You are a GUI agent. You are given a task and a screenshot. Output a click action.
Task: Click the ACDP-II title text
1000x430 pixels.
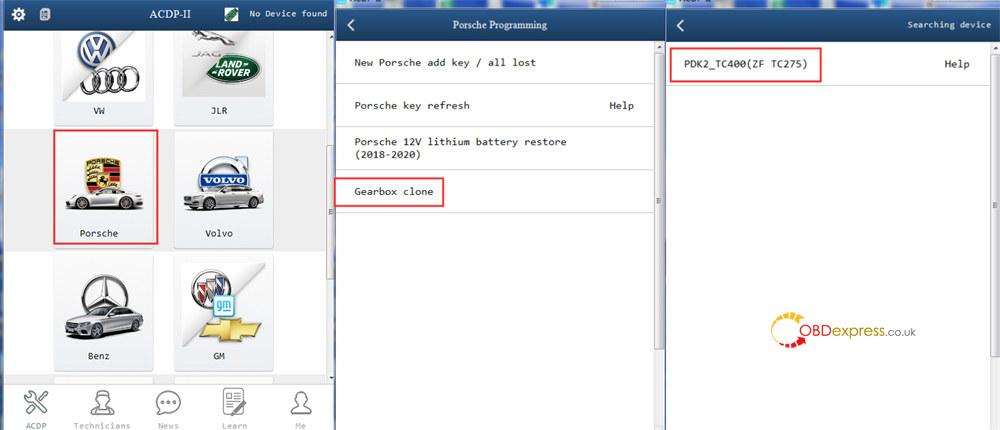coord(168,14)
